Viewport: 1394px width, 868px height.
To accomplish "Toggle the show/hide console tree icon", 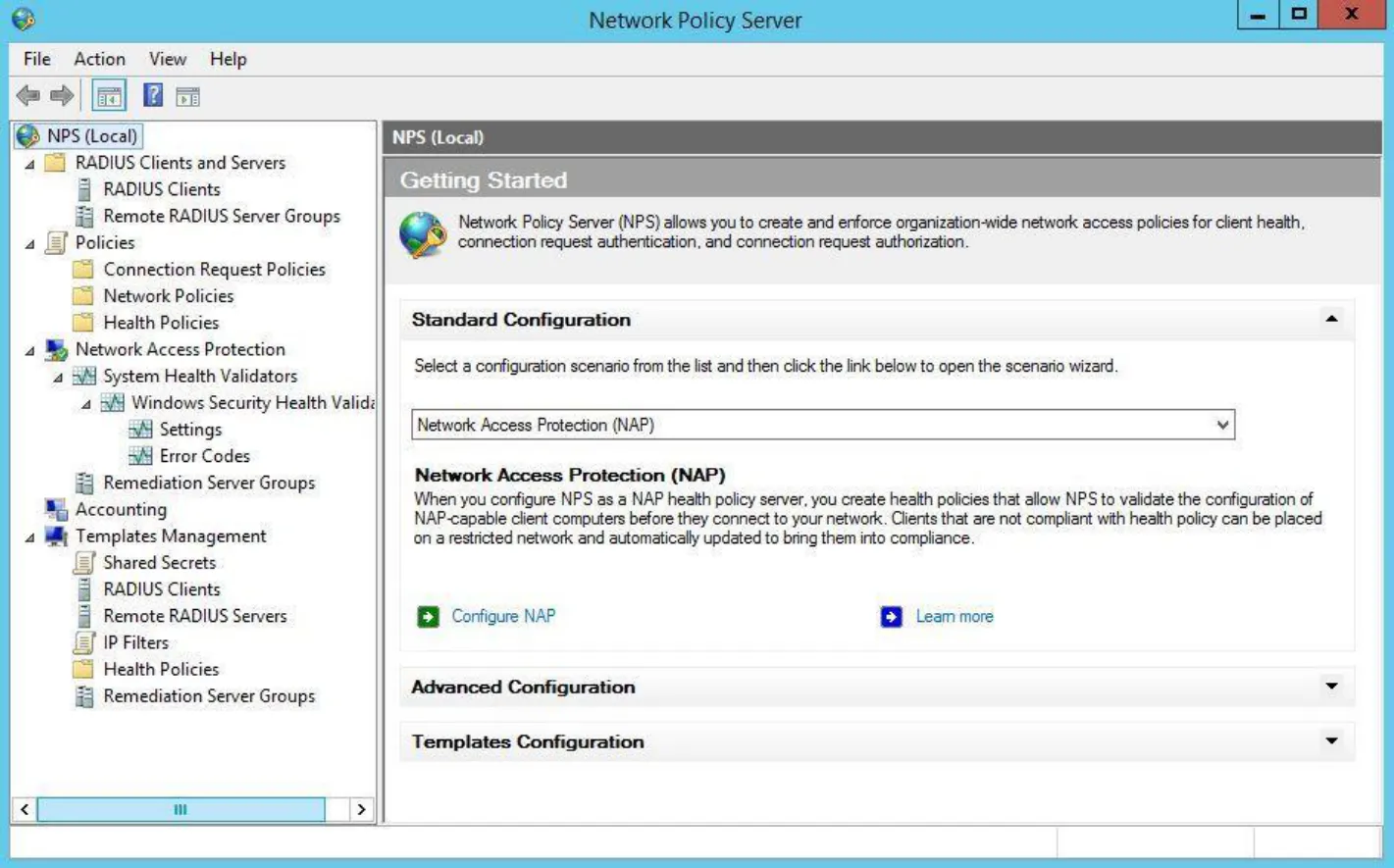I will 109,96.
